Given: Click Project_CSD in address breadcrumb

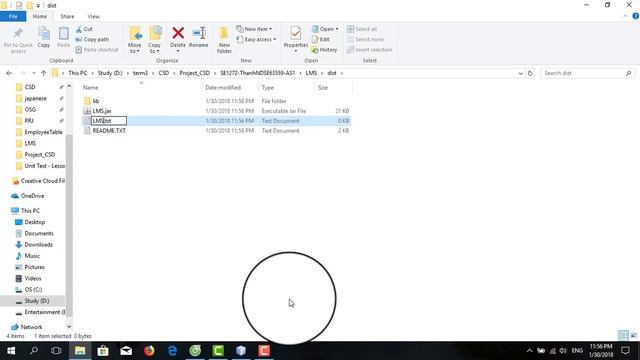Looking at the screenshot, I should (195, 73).
